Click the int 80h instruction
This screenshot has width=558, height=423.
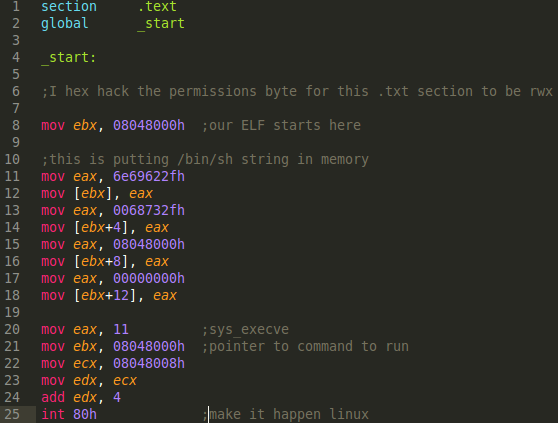[x=69, y=414]
